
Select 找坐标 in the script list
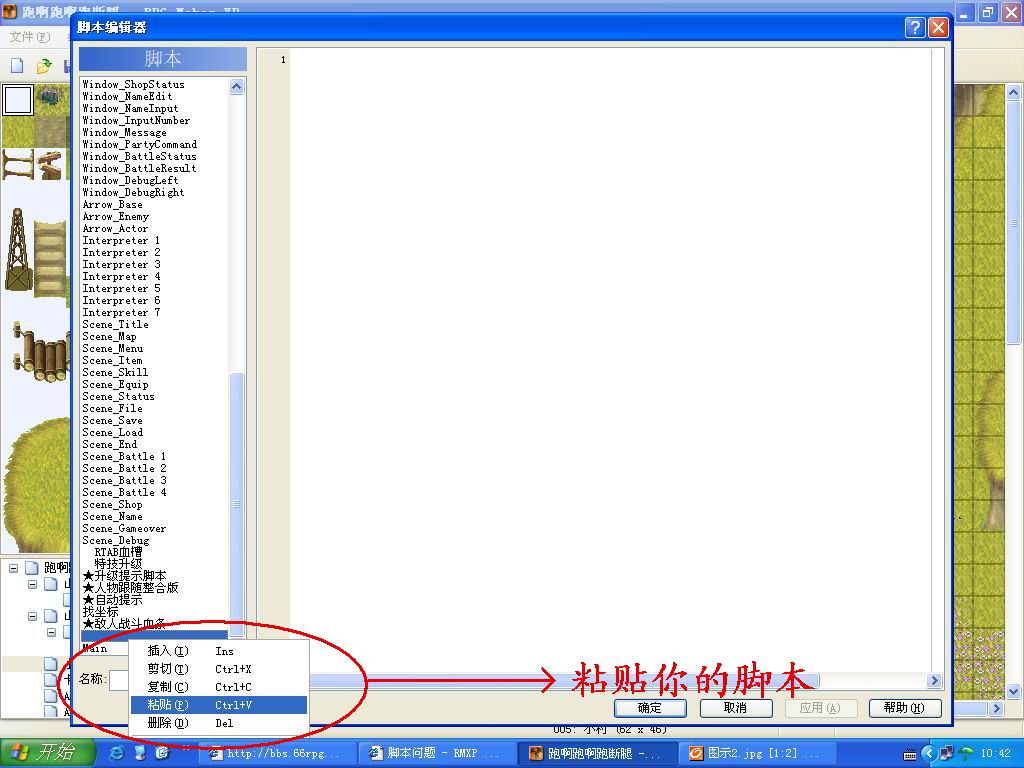[101, 612]
